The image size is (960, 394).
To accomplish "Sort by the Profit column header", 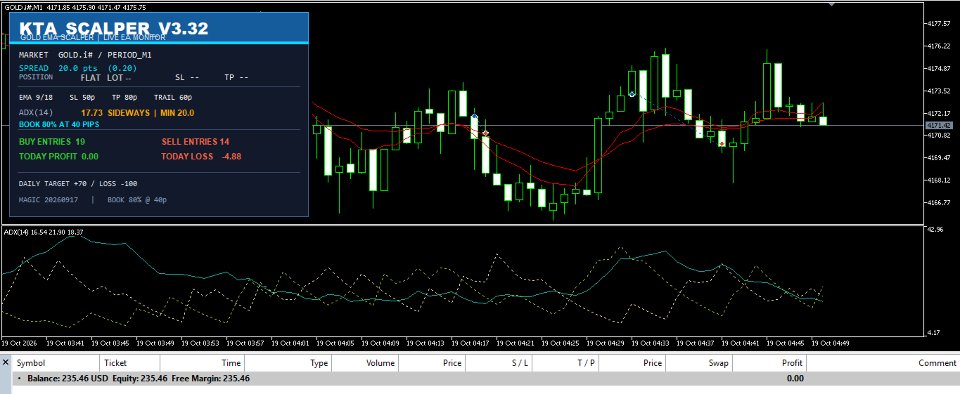I will tap(769, 363).
